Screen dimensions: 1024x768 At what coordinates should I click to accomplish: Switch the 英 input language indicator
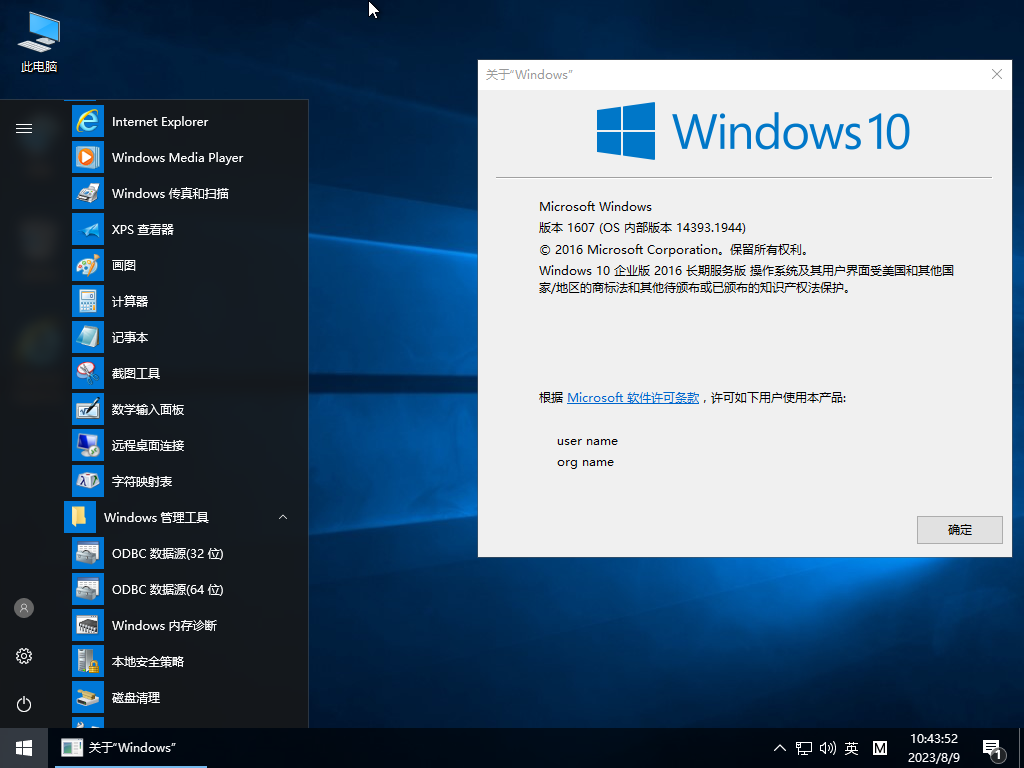tap(852, 748)
